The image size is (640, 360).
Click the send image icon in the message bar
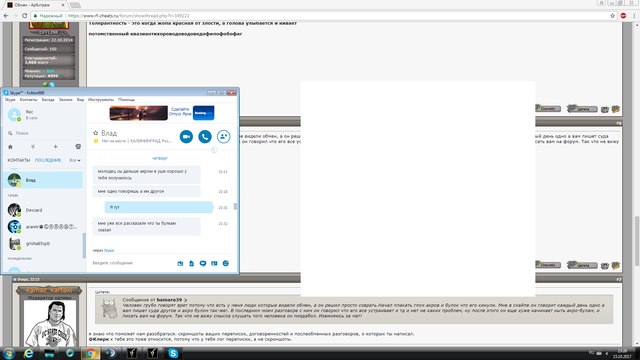(x=180, y=264)
